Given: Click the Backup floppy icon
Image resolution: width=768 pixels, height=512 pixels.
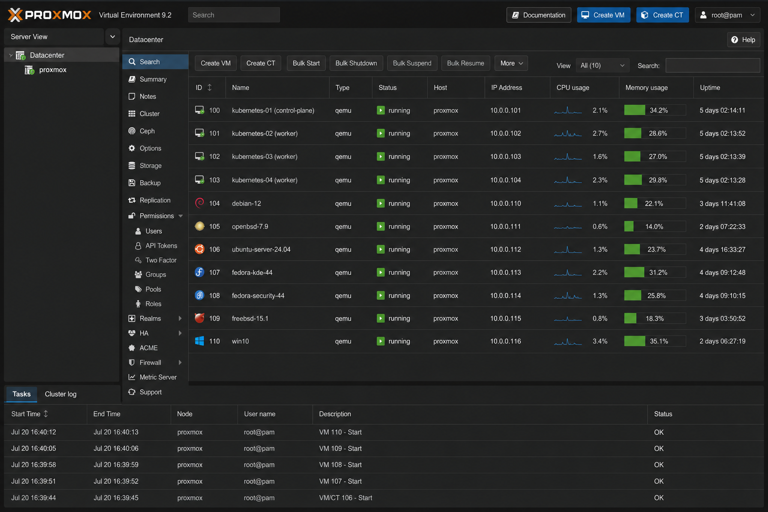Looking at the screenshot, I should pos(132,183).
